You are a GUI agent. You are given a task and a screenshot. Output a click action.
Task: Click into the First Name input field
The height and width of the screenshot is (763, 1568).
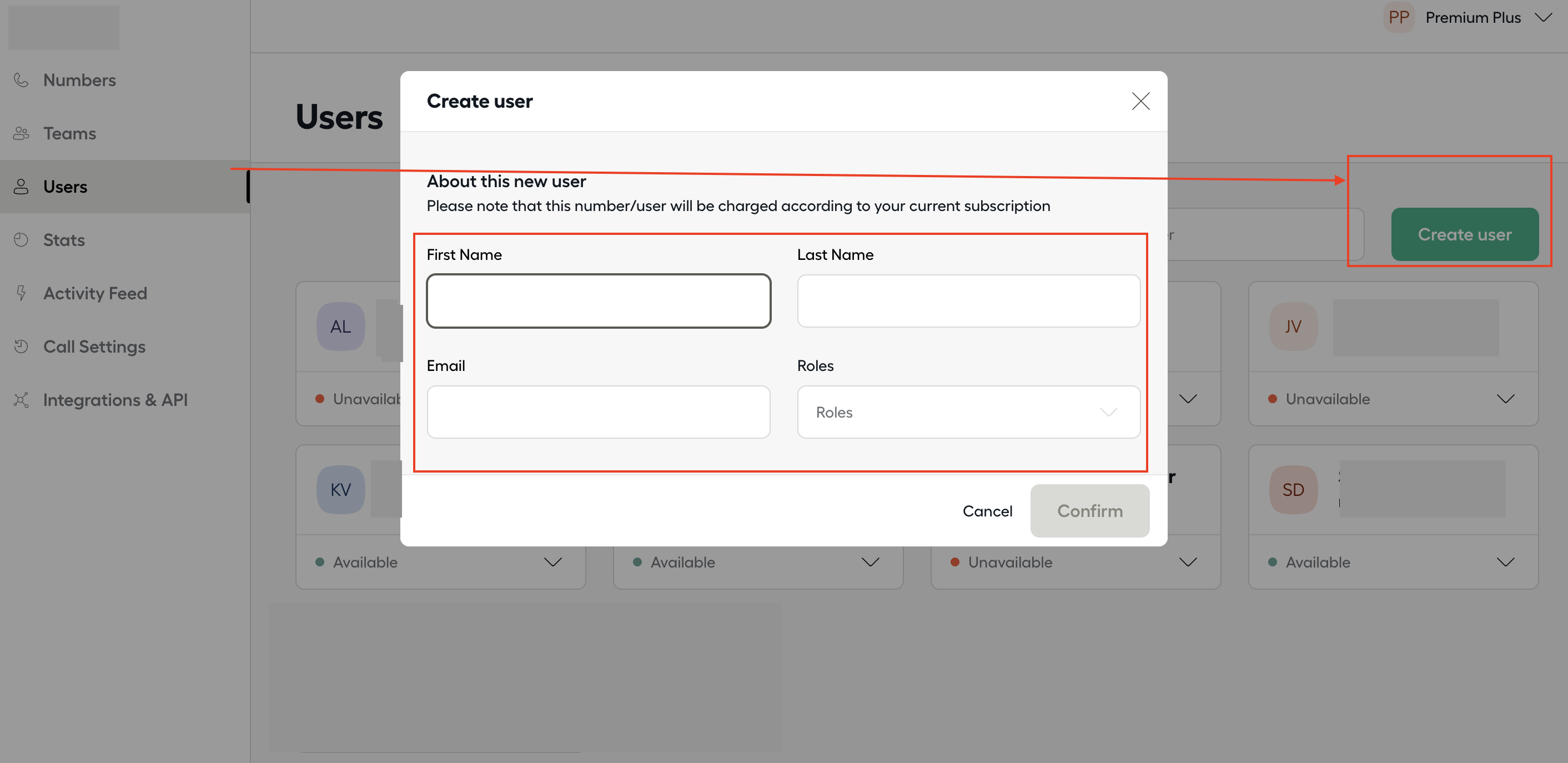click(599, 301)
